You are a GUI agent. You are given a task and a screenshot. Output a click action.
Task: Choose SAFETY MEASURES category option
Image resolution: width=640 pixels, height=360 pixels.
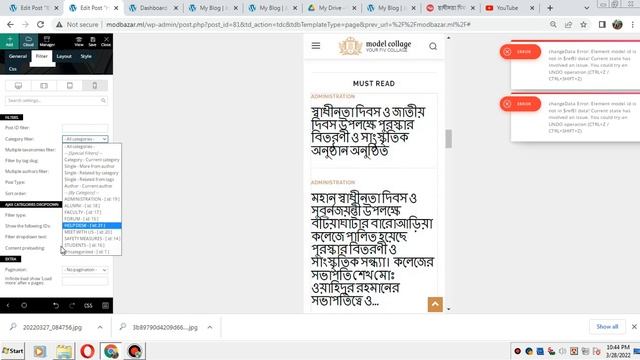click(92, 238)
